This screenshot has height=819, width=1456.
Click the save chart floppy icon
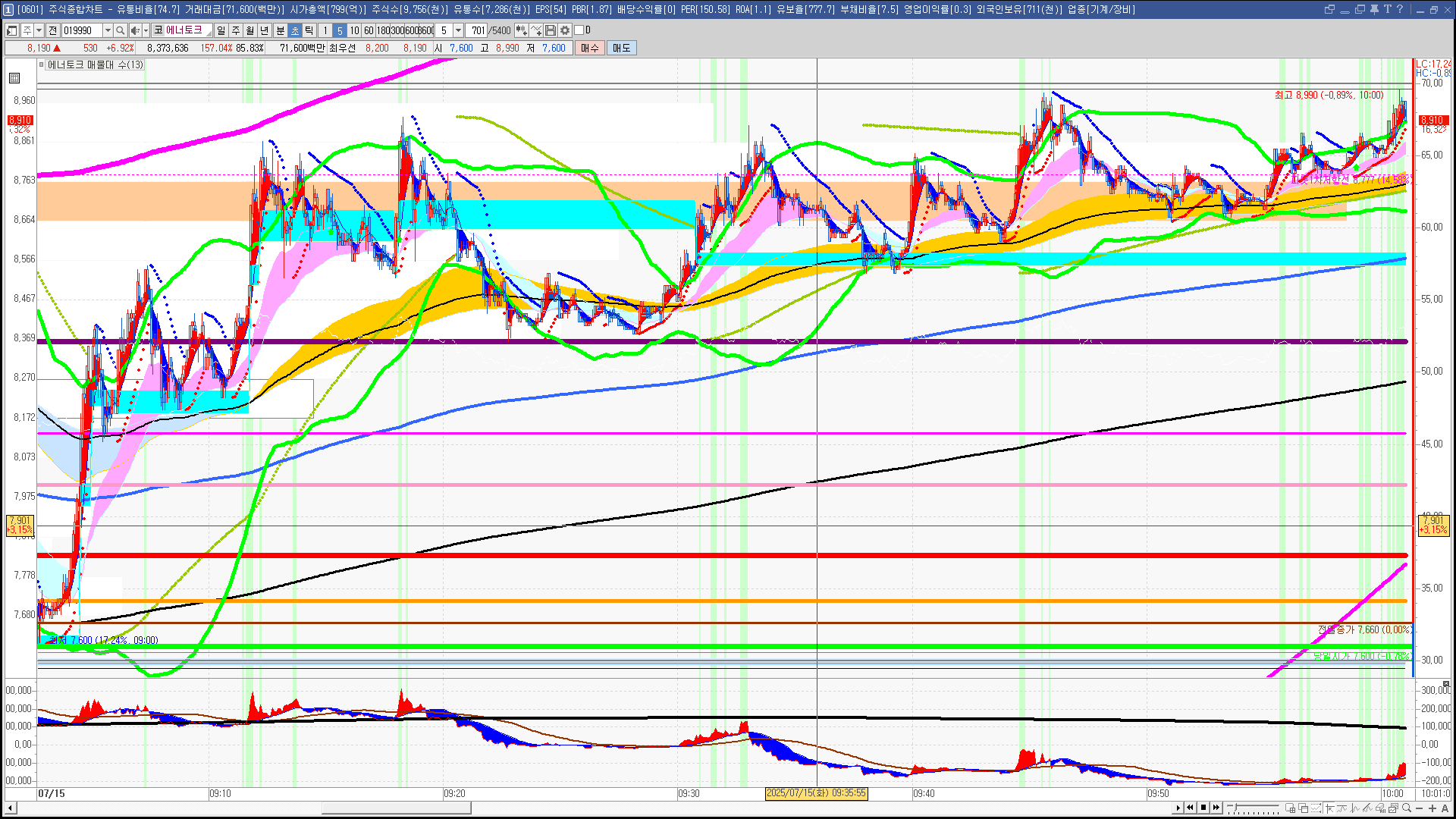(x=551, y=30)
